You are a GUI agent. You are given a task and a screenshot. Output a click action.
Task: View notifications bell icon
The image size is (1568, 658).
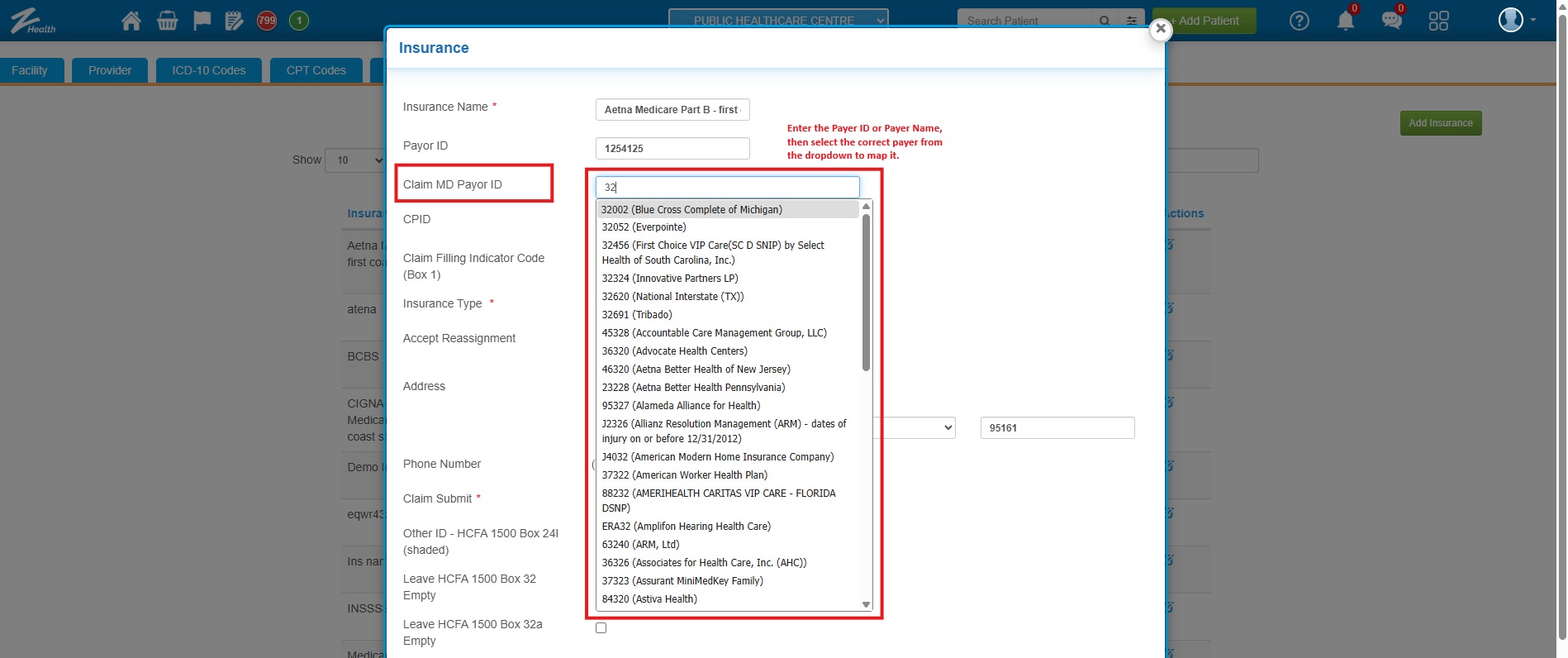point(1345,21)
